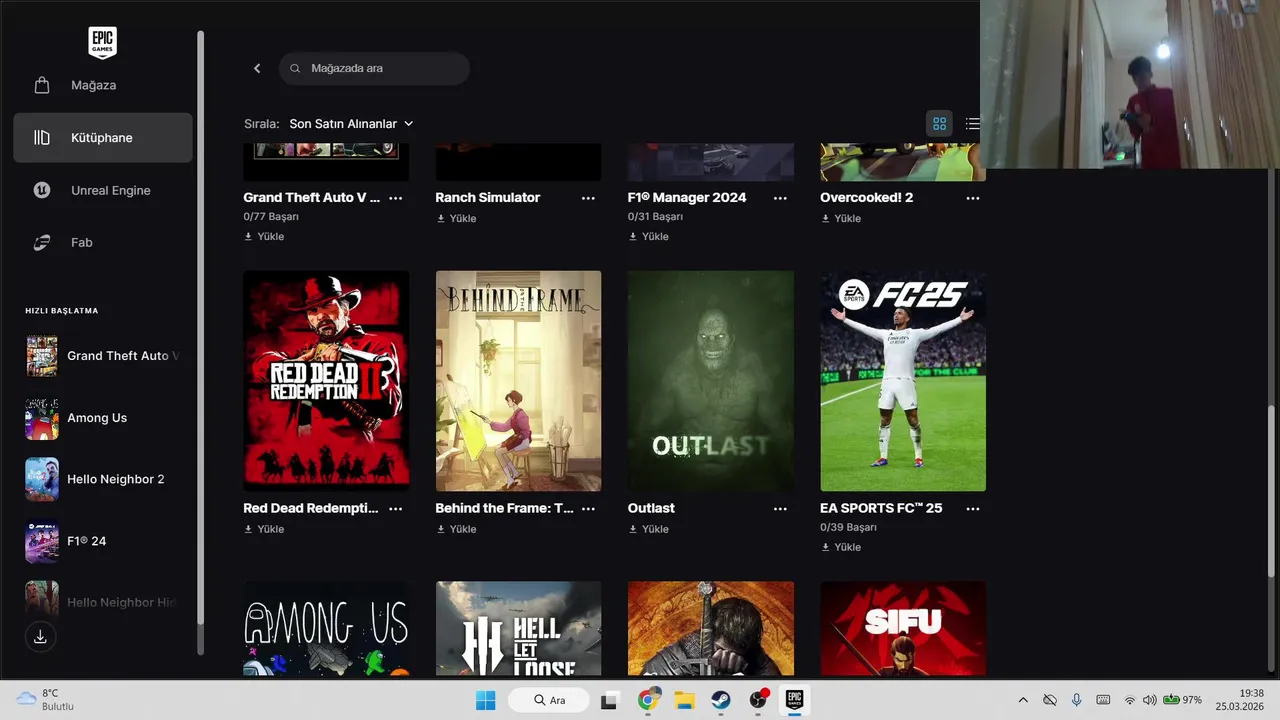Open options menu for Grand Theft Auto V
The width and height of the screenshot is (1280, 720).
(395, 198)
